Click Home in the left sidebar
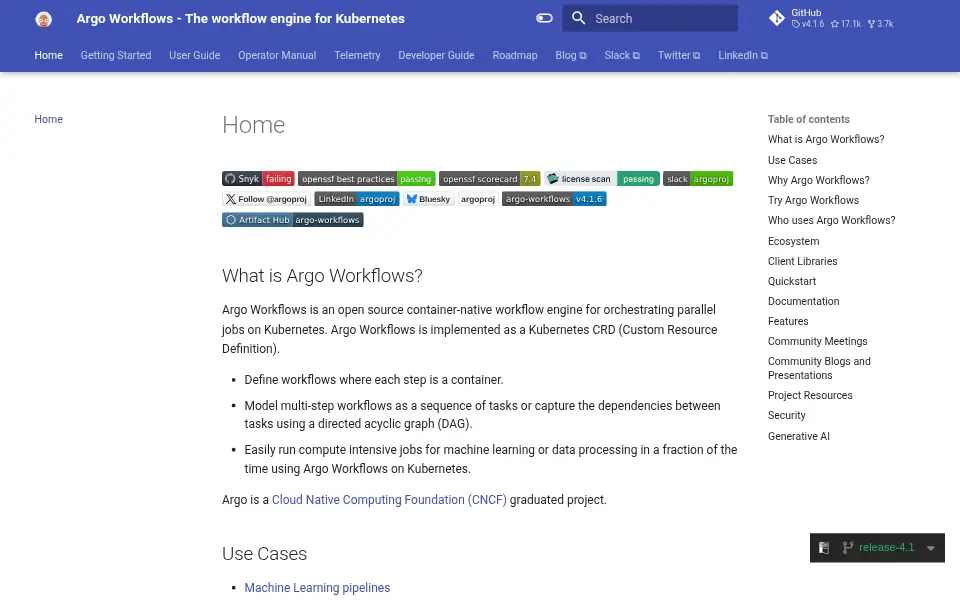The width and height of the screenshot is (960, 600). 48,119
